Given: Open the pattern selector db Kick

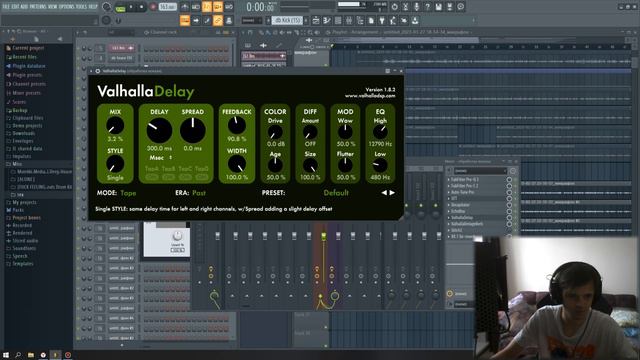Looking at the screenshot, I should (x=287, y=20).
